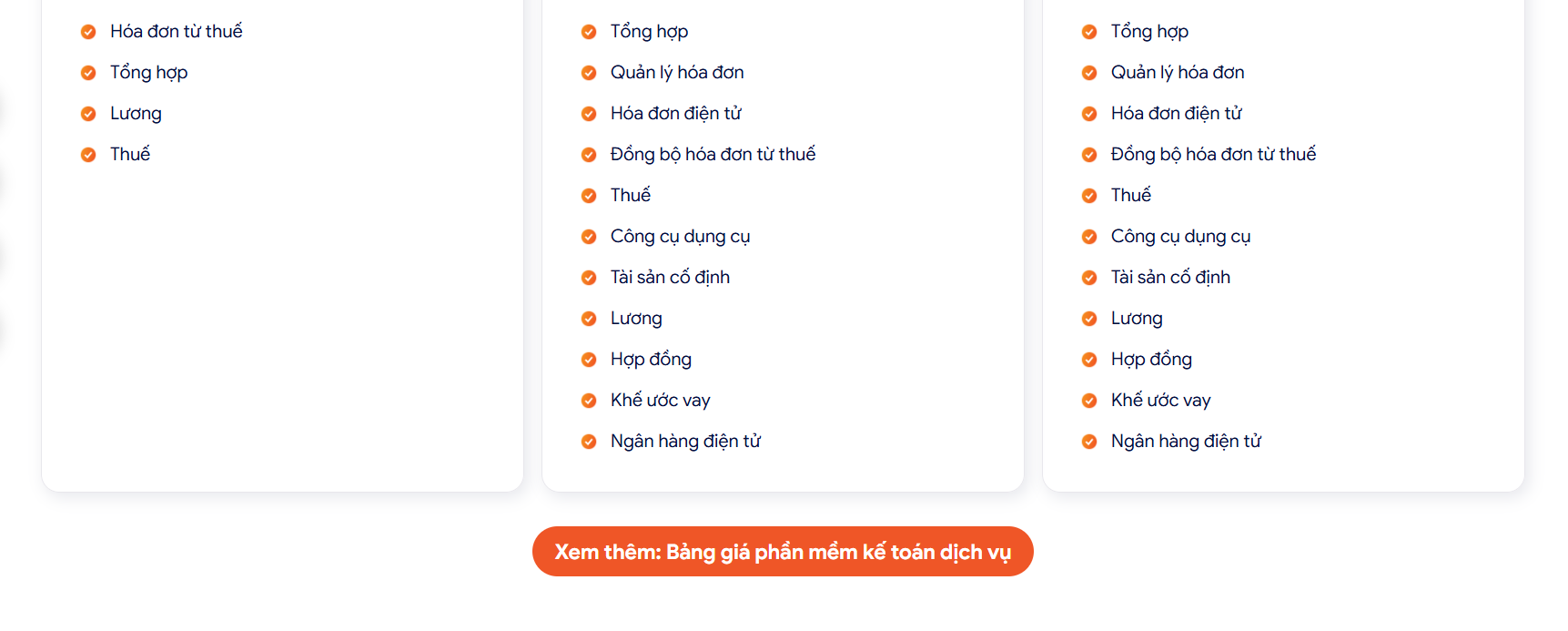Click the check icon beside 'Công cụ dụng cụ' in the middle card
This screenshot has width=1568, height=631.
[x=589, y=237]
